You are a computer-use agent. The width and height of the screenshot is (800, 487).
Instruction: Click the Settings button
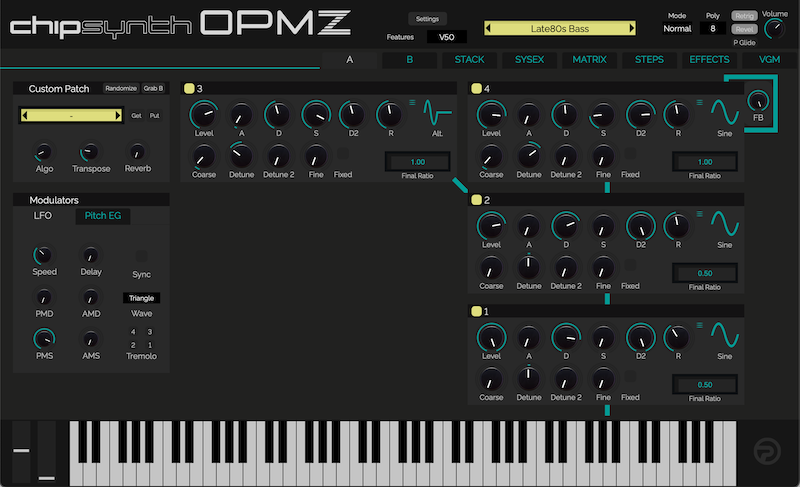pyautogui.click(x=427, y=19)
